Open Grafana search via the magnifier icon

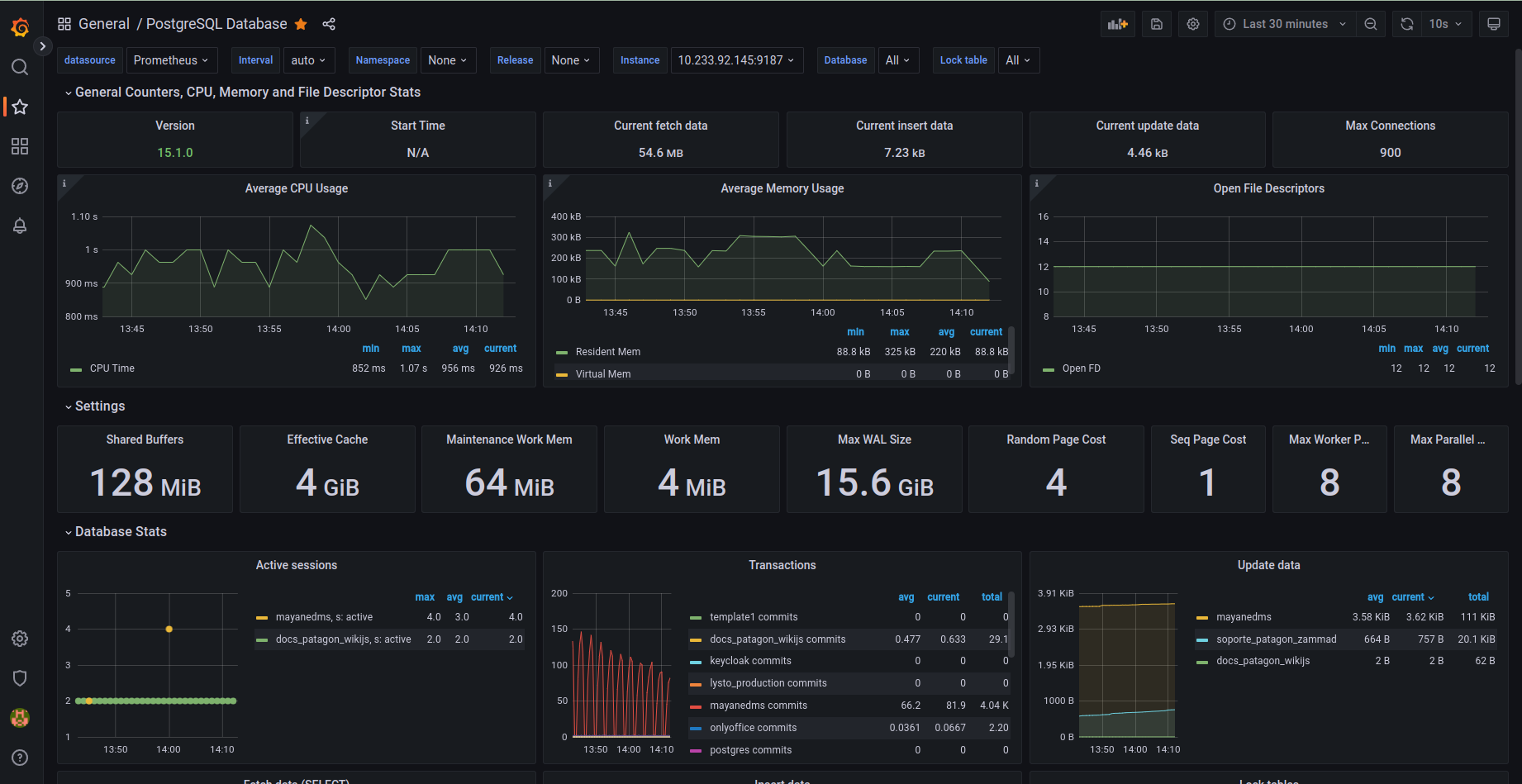pyautogui.click(x=20, y=67)
